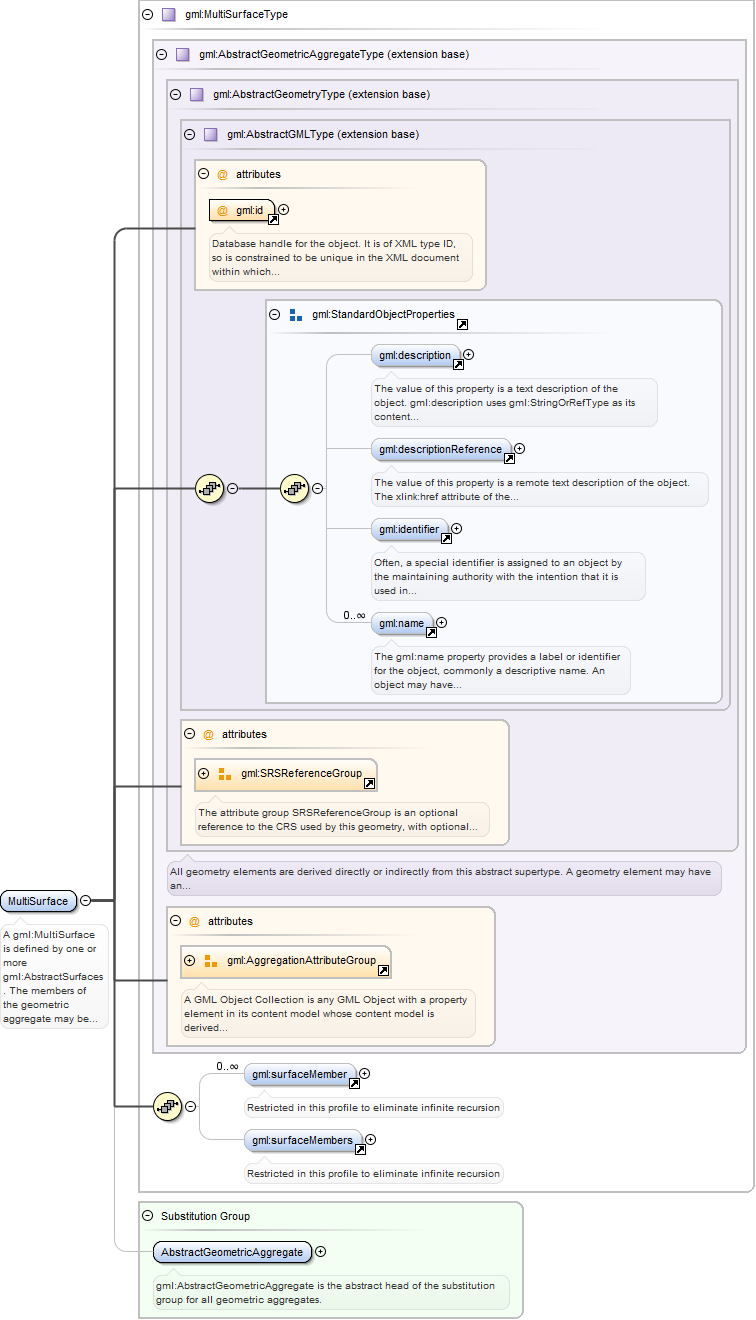Click the leftmost sequence icon in AbstractGMLType

pos(209,489)
